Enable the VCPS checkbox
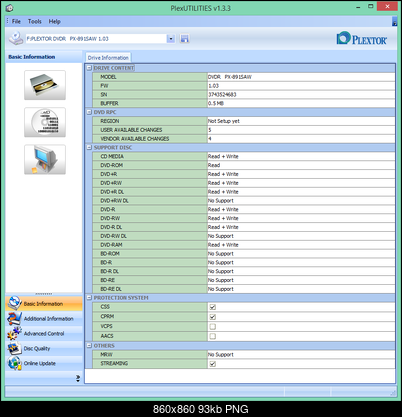This screenshot has width=402, height=417. coord(213,326)
